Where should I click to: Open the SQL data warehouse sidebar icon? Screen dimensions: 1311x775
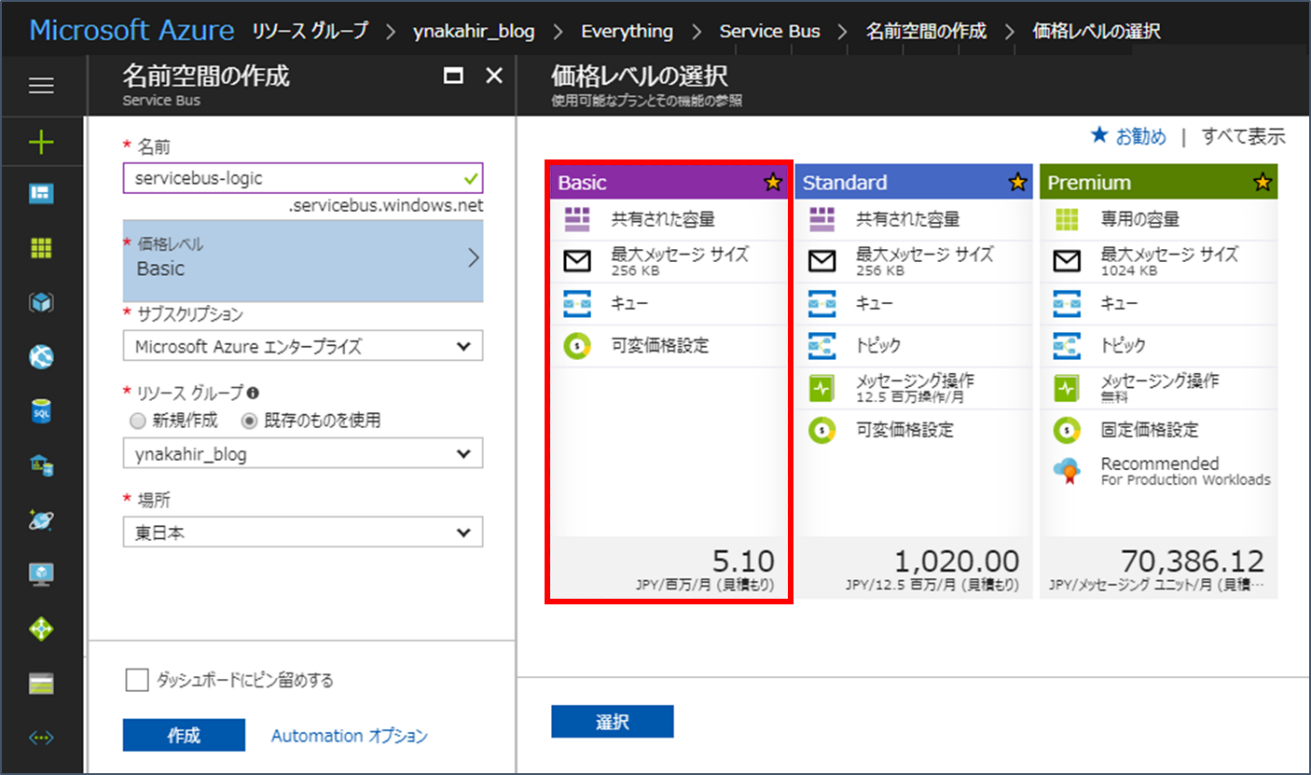(41, 465)
